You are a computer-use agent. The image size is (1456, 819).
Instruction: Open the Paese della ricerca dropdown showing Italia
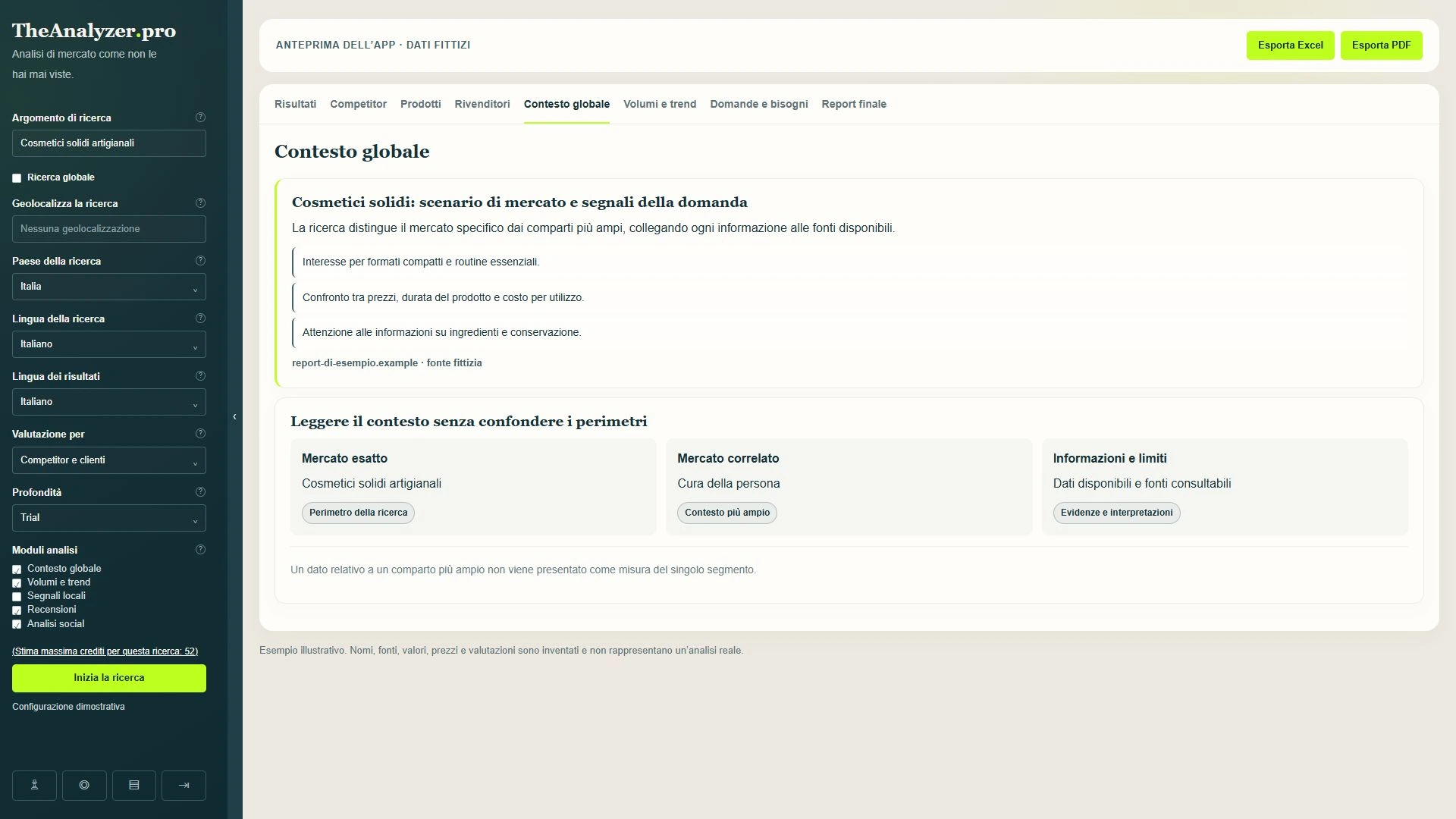[x=109, y=287]
